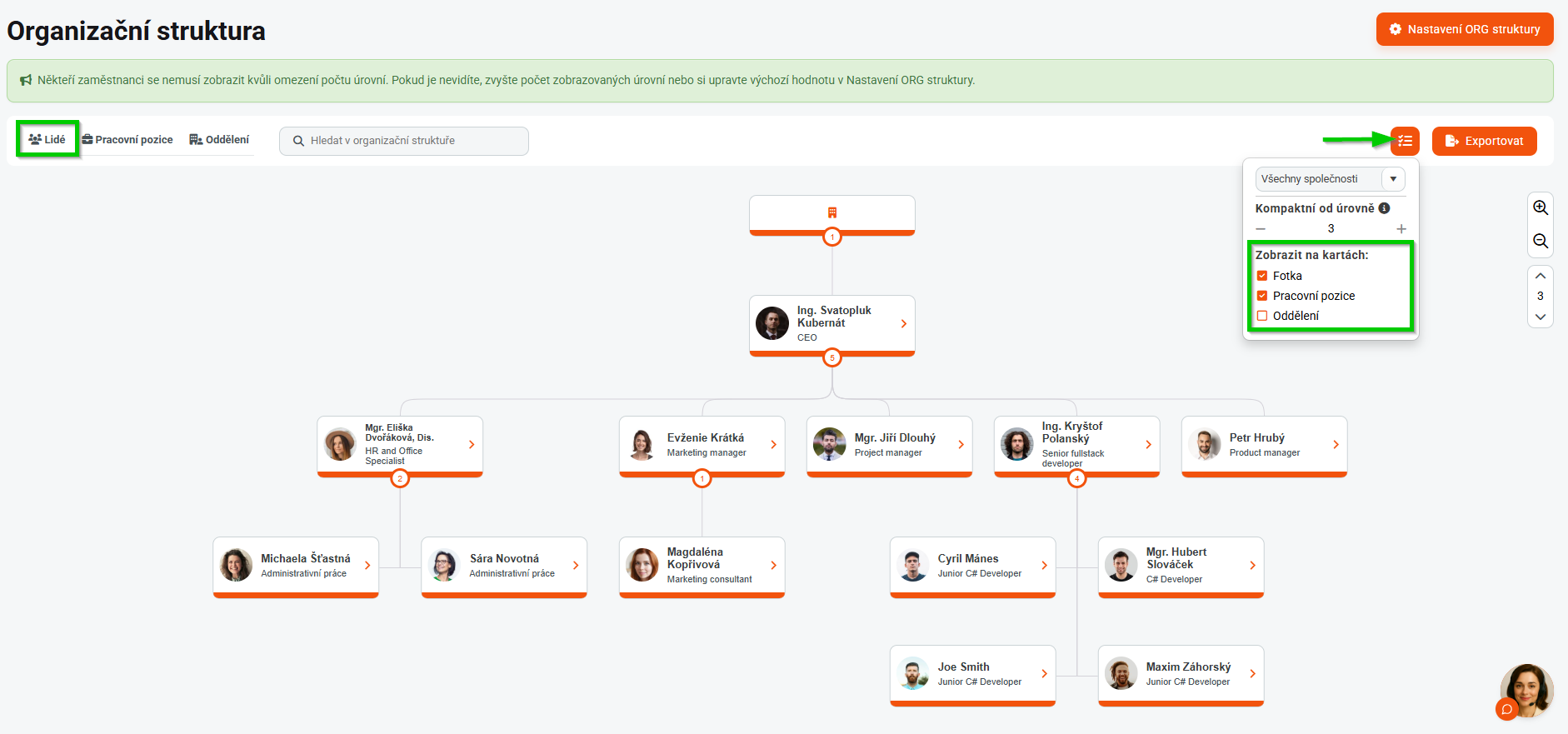1568x734 pixels.
Task: Click the company building icon card
Action: tap(831, 213)
